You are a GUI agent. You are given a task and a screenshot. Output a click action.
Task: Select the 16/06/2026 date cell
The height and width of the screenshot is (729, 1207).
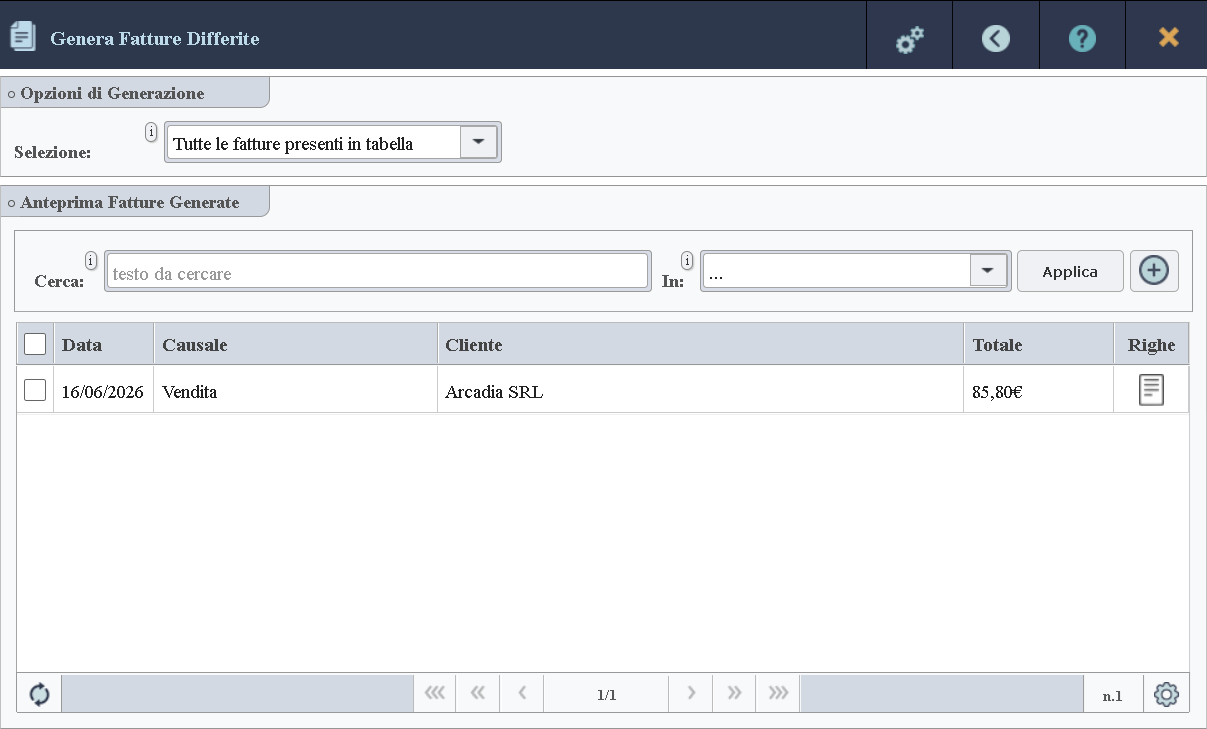(x=103, y=391)
